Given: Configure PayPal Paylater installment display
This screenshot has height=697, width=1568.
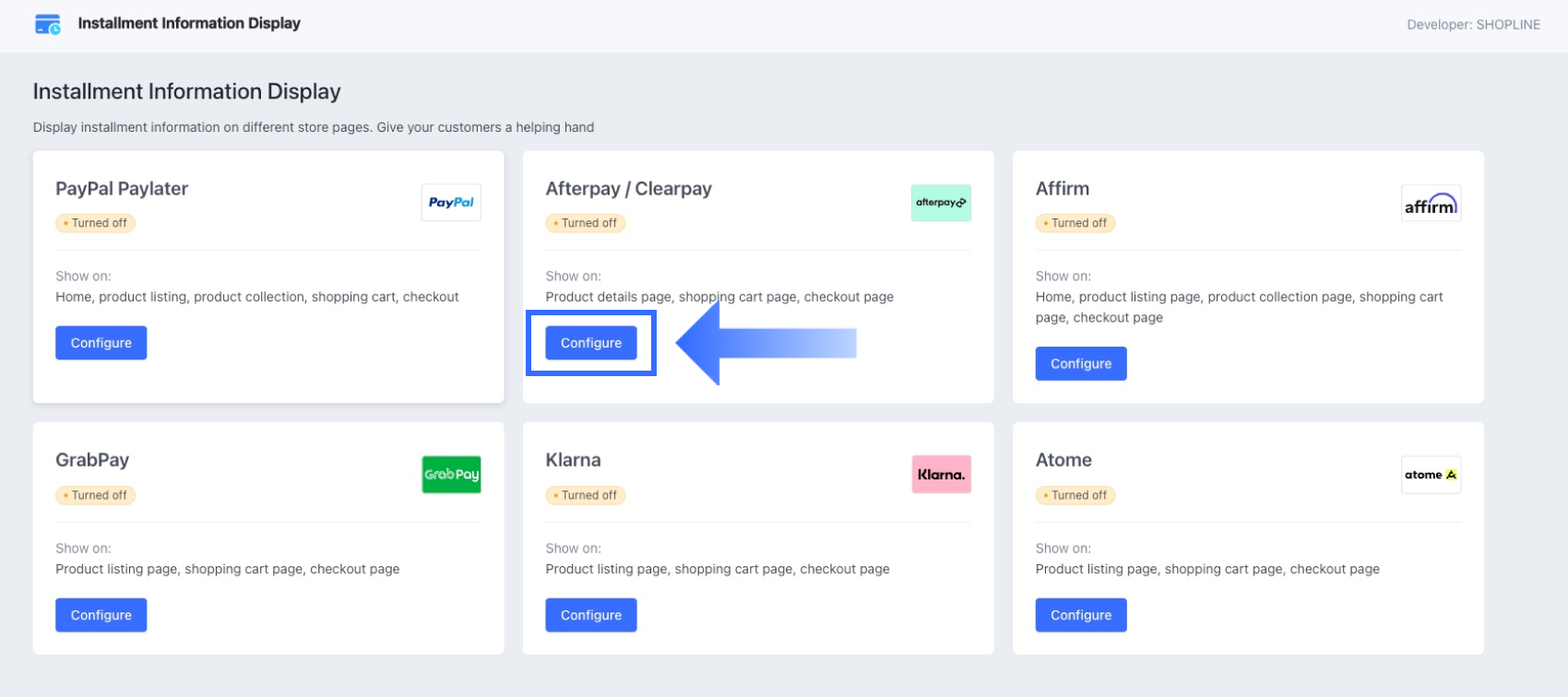Looking at the screenshot, I should pos(101,343).
